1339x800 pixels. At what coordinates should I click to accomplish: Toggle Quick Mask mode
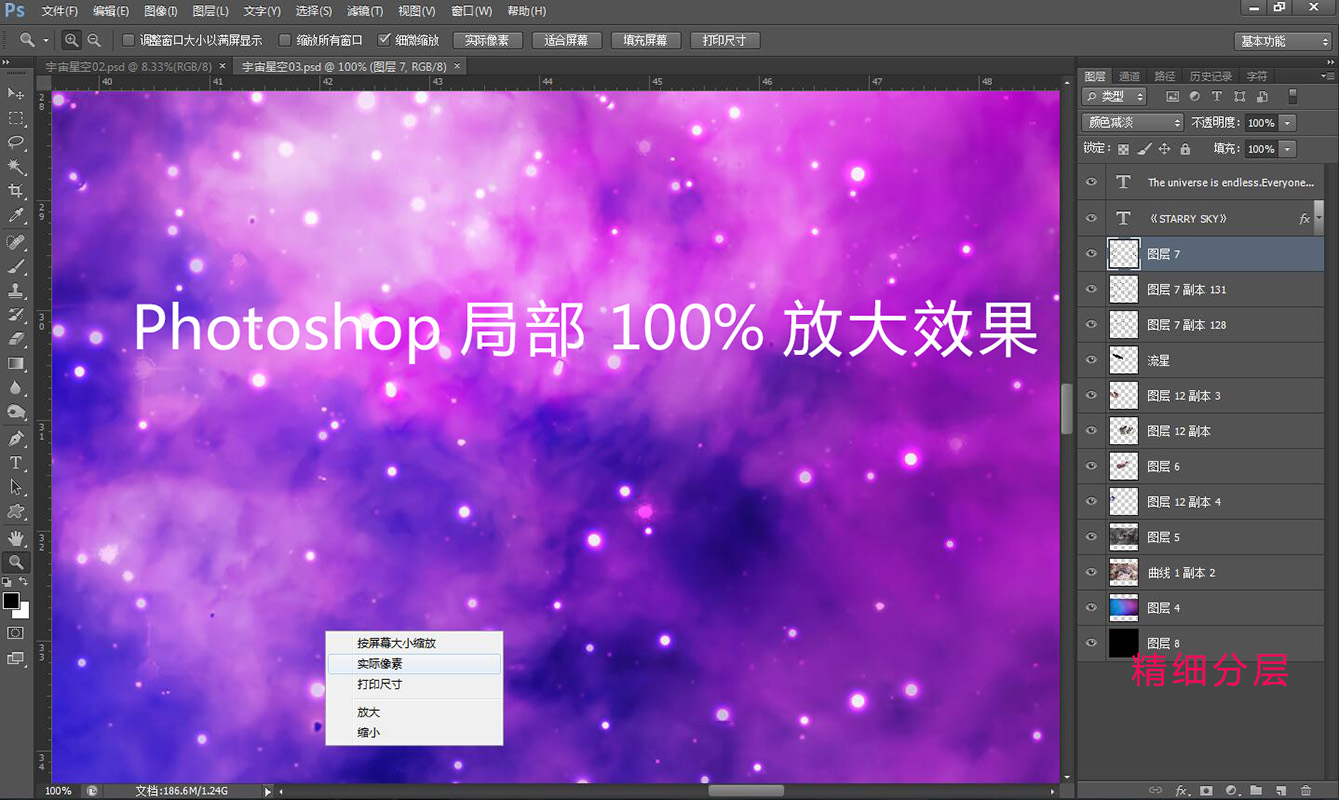[x=16, y=633]
